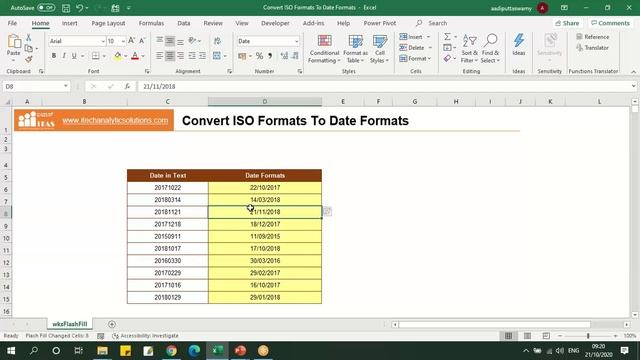This screenshot has width=640, height=360.
Task: Open the Comments pane
Action: tap(611, 23)
